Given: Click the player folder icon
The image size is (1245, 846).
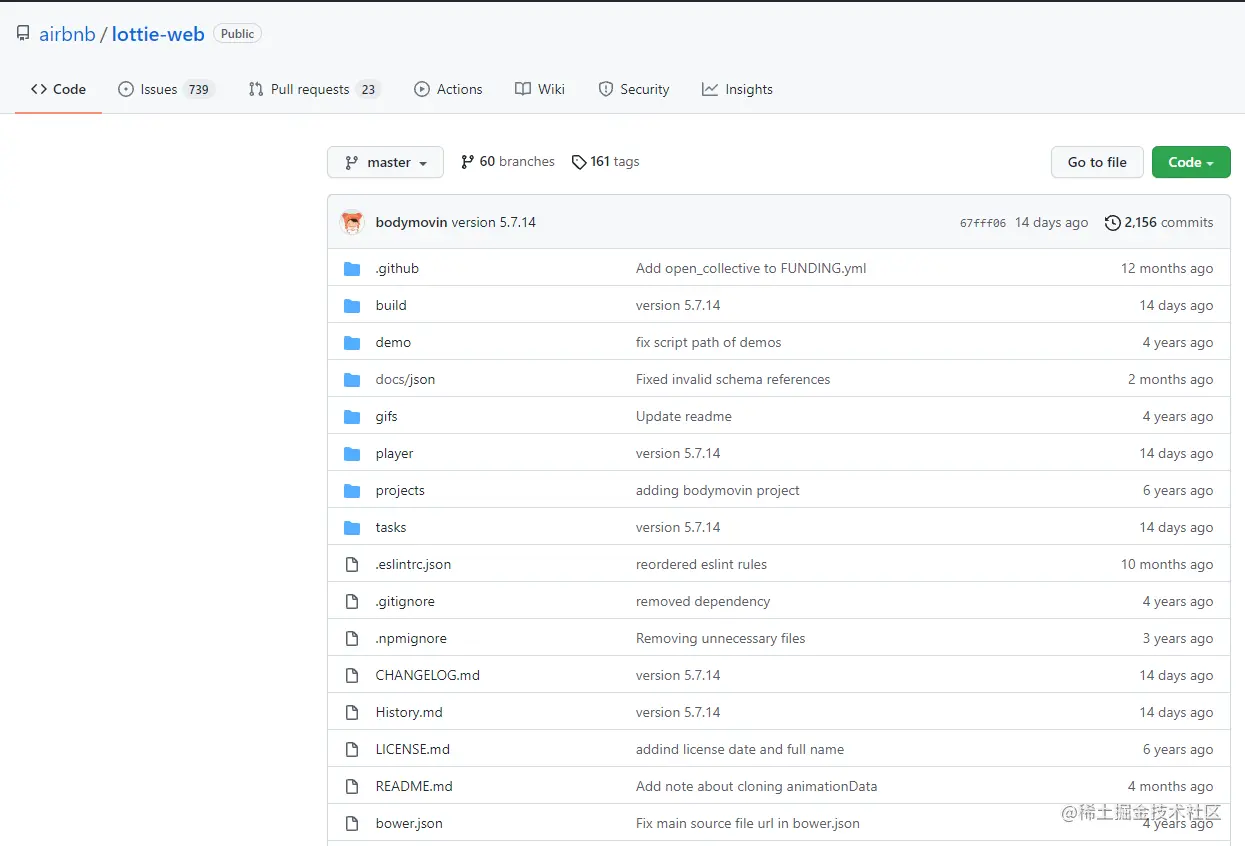Looking at the screenshot, I should pos(352,454).
